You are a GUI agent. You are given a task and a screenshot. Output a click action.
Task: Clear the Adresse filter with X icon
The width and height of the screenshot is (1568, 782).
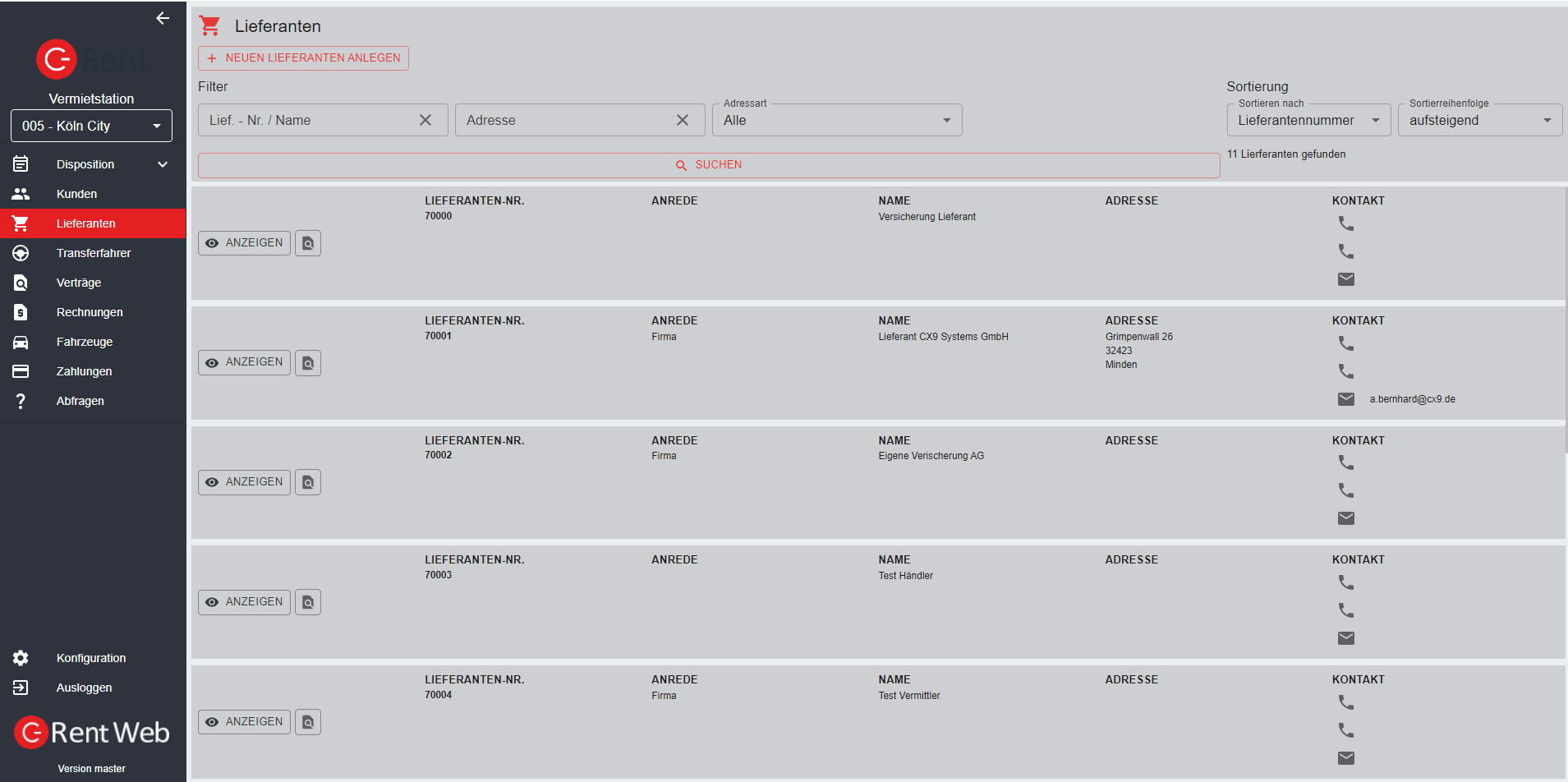pyautogui.click(x=683, y=120)
